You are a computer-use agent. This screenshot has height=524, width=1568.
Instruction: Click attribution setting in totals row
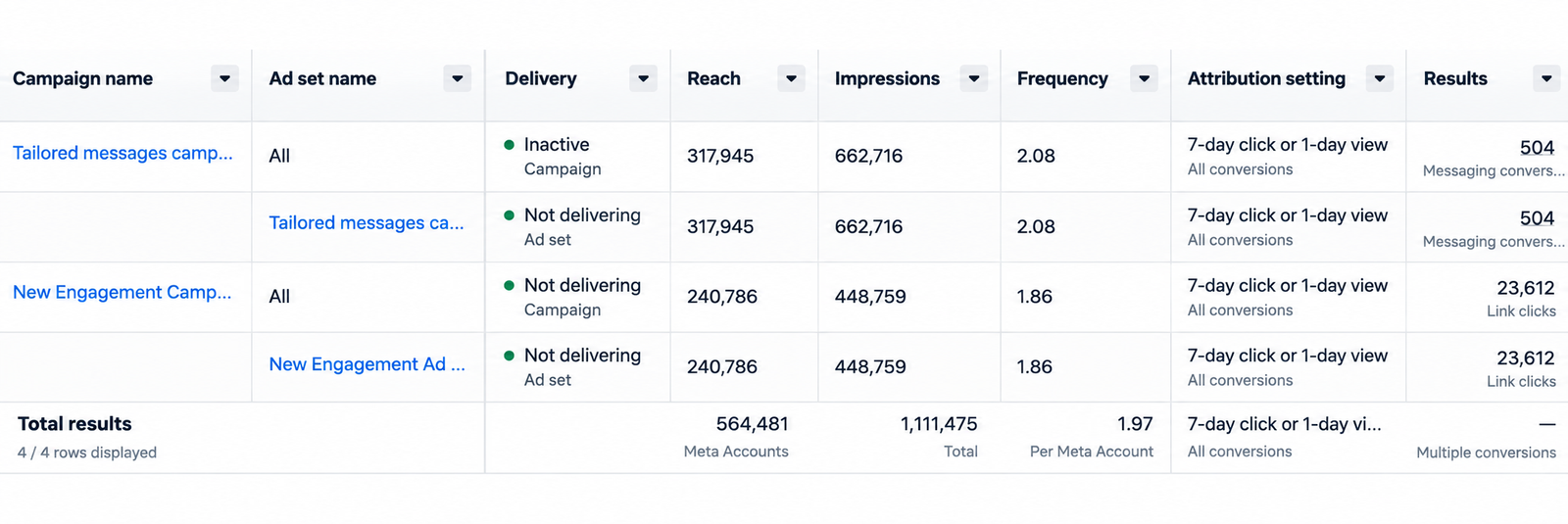(x=1284, y=424)
